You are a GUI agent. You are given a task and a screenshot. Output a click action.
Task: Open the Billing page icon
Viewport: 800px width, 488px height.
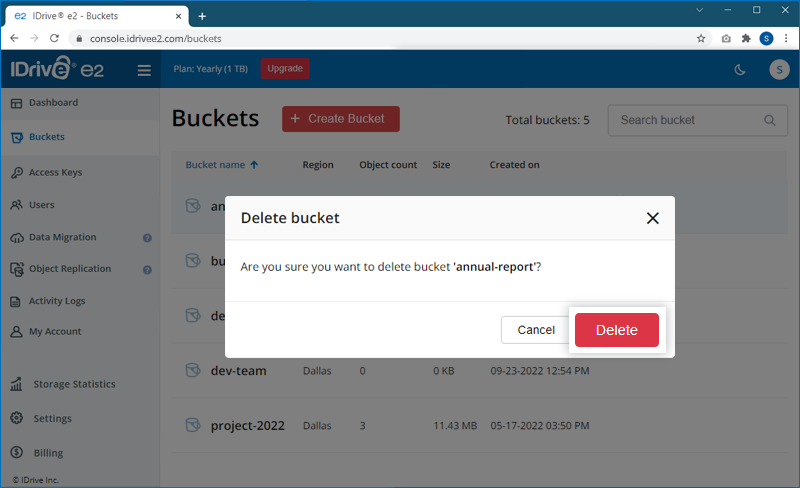pos(17,453)
